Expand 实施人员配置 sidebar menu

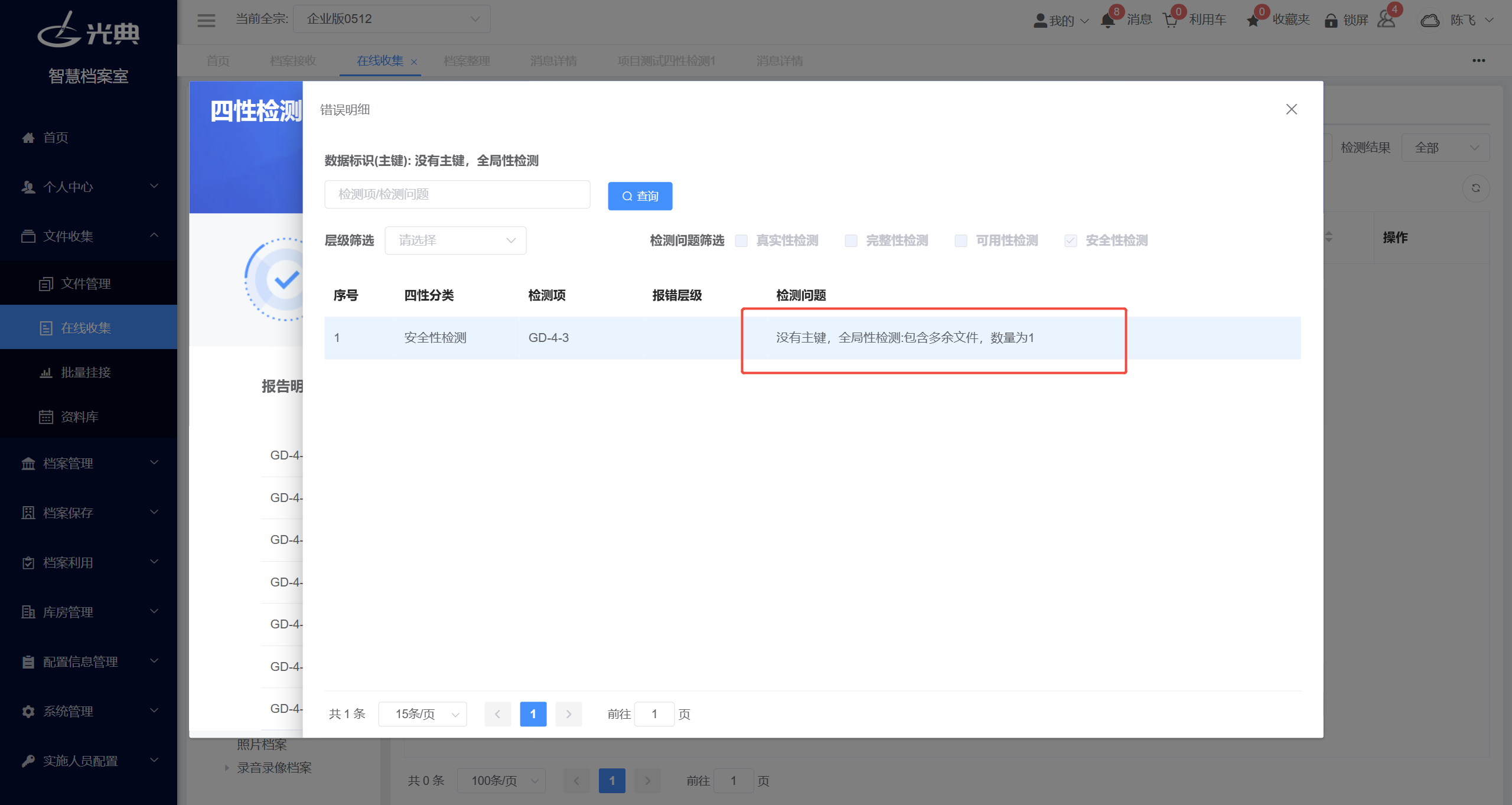(x=89, y=761)
